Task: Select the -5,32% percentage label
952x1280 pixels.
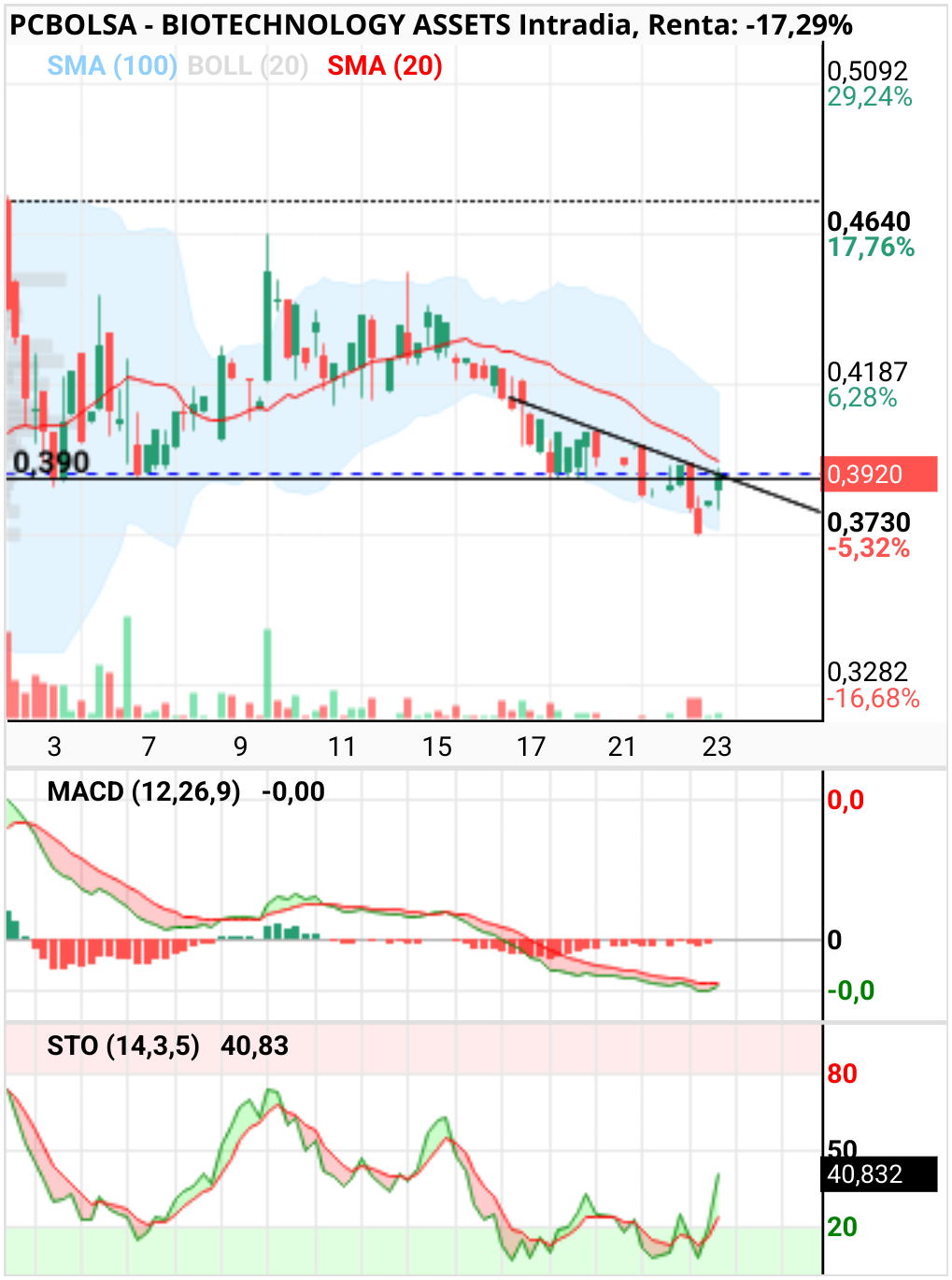Action: pyautogui.click(x=869, y=548)
